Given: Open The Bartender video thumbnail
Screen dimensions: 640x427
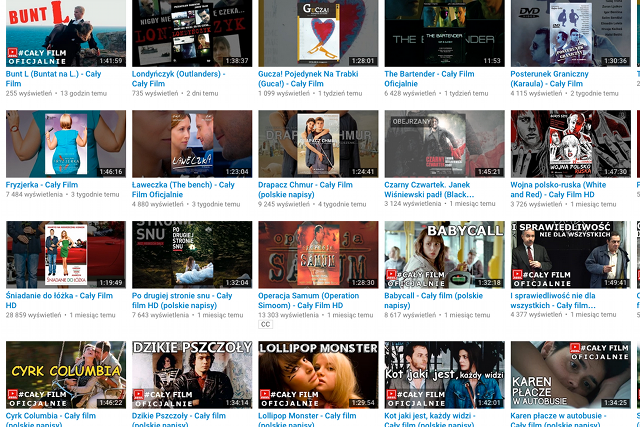Looking at the screenshot, I should (x=444, y=33).
